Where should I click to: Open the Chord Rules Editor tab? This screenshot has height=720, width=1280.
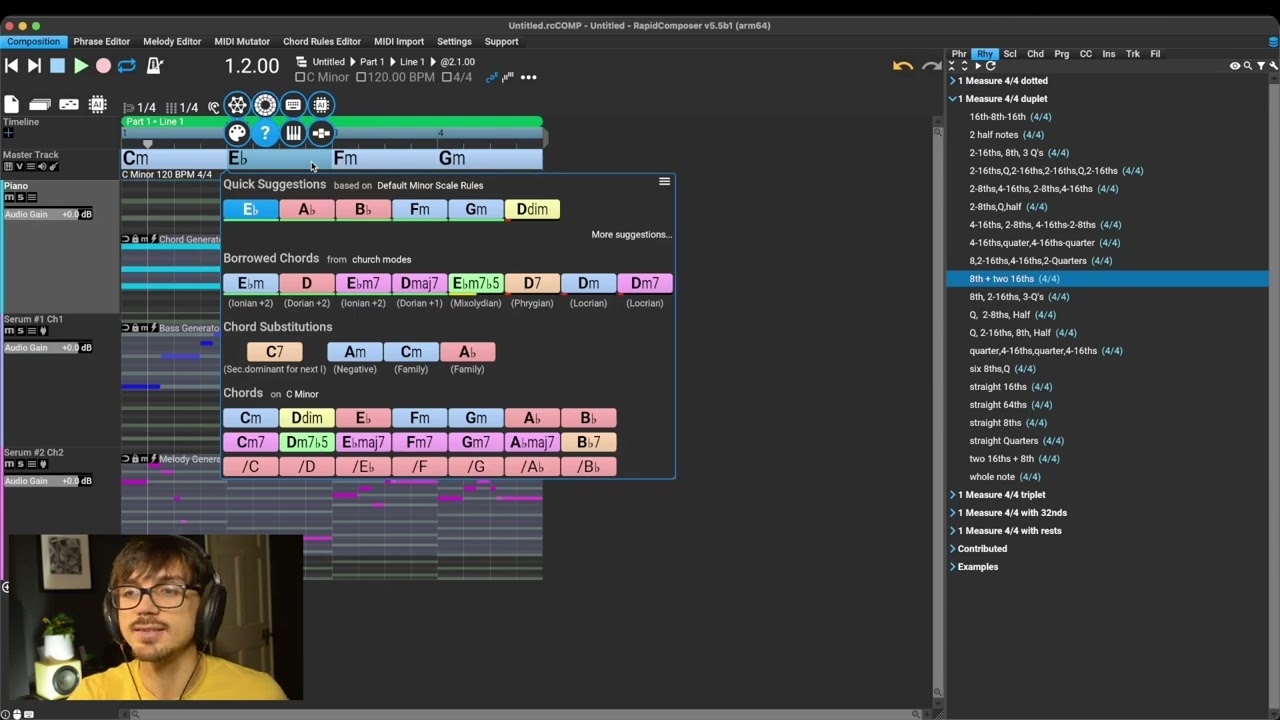point(322,42)
